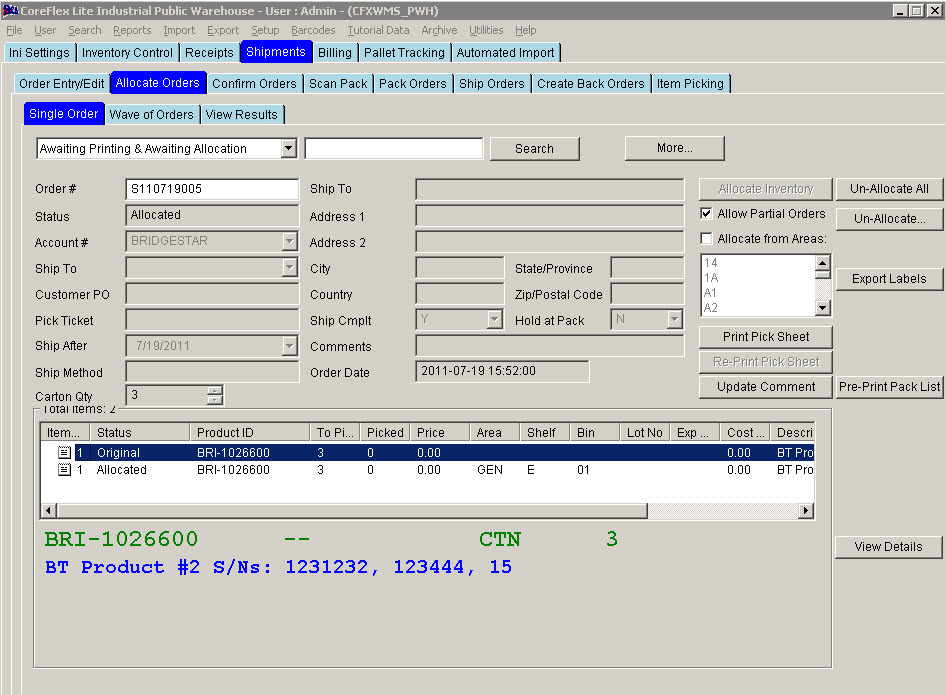Select the Wave of Orders tab

[x=151, y=114]
